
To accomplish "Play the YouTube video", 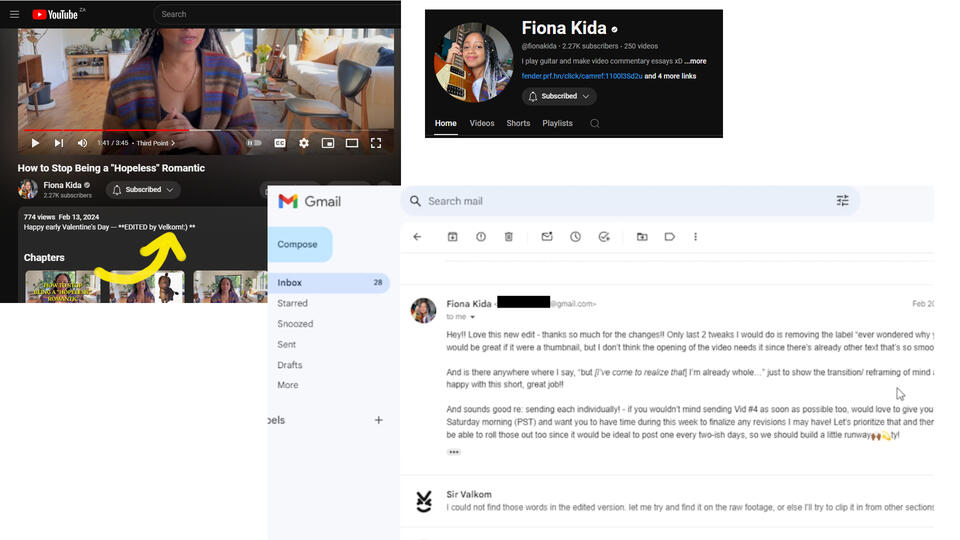I will 35,143.
